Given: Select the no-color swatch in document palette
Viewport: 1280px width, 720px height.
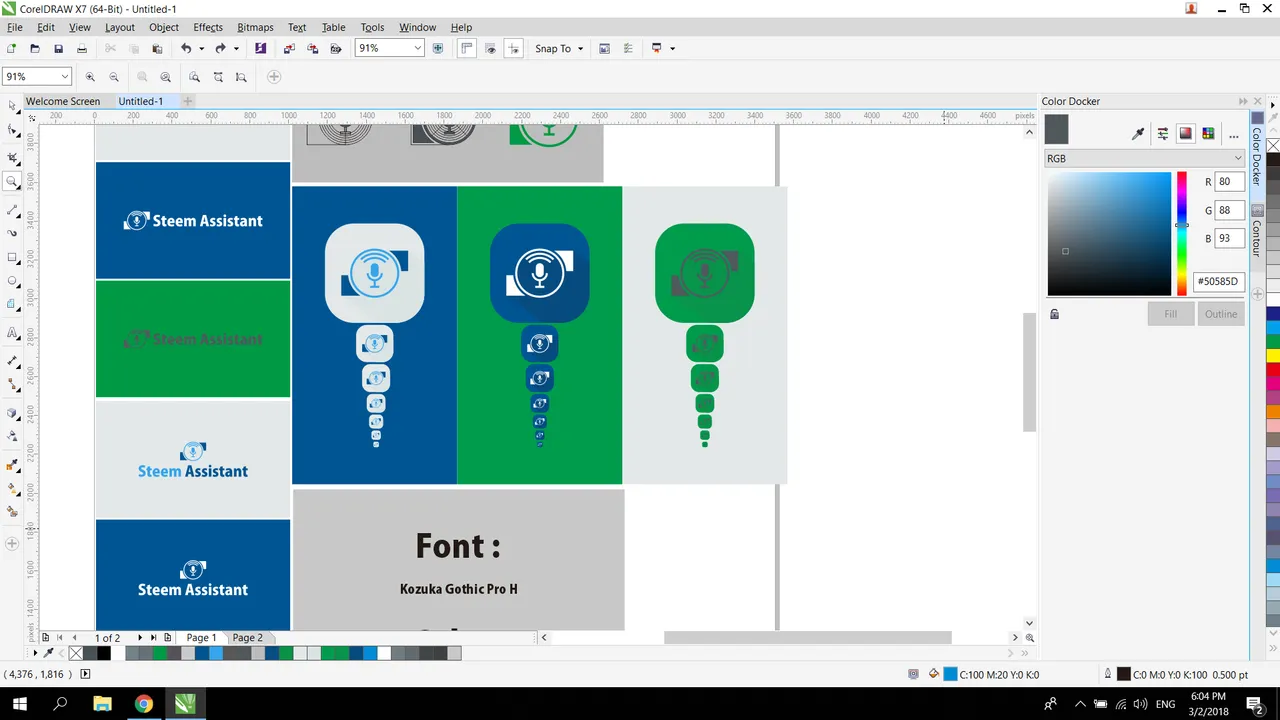Looking at the screenshot, I should pyautogui.click(x=76, y=653).
